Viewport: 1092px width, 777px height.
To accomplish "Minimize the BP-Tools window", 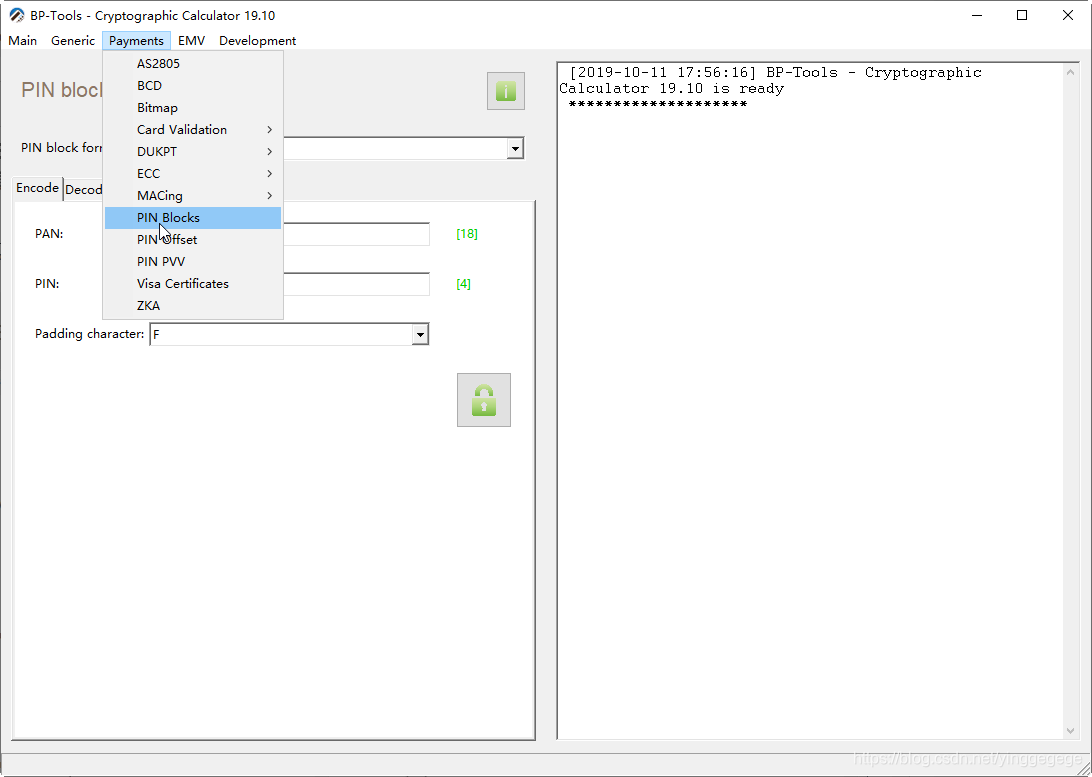I will 977,15.
